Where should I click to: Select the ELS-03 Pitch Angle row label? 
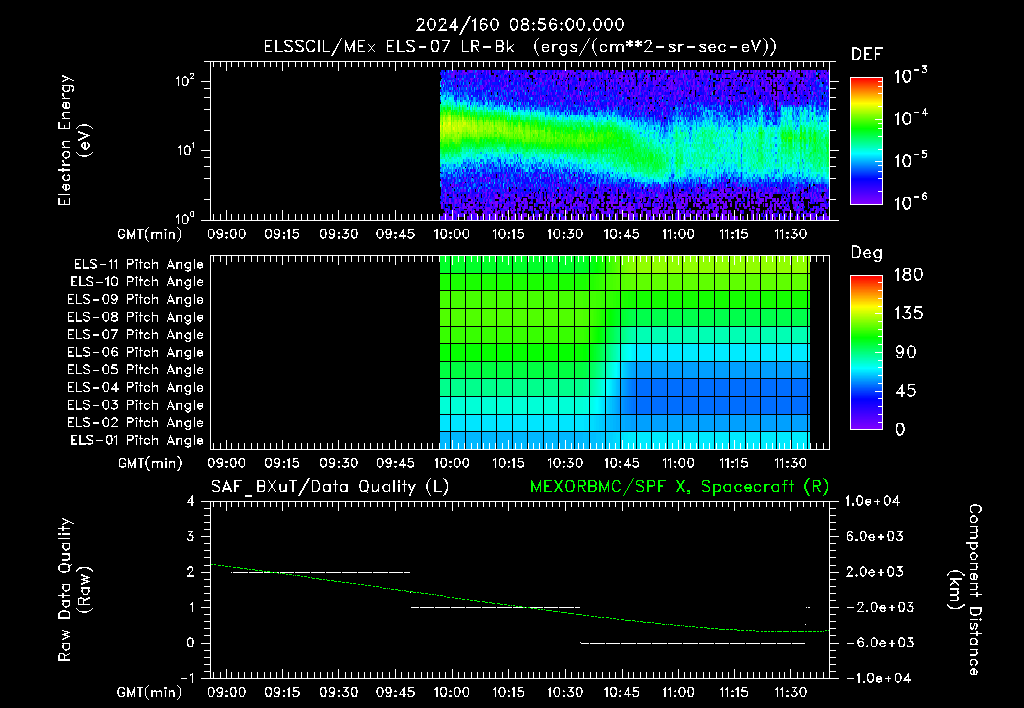click(x=135, y=406)
